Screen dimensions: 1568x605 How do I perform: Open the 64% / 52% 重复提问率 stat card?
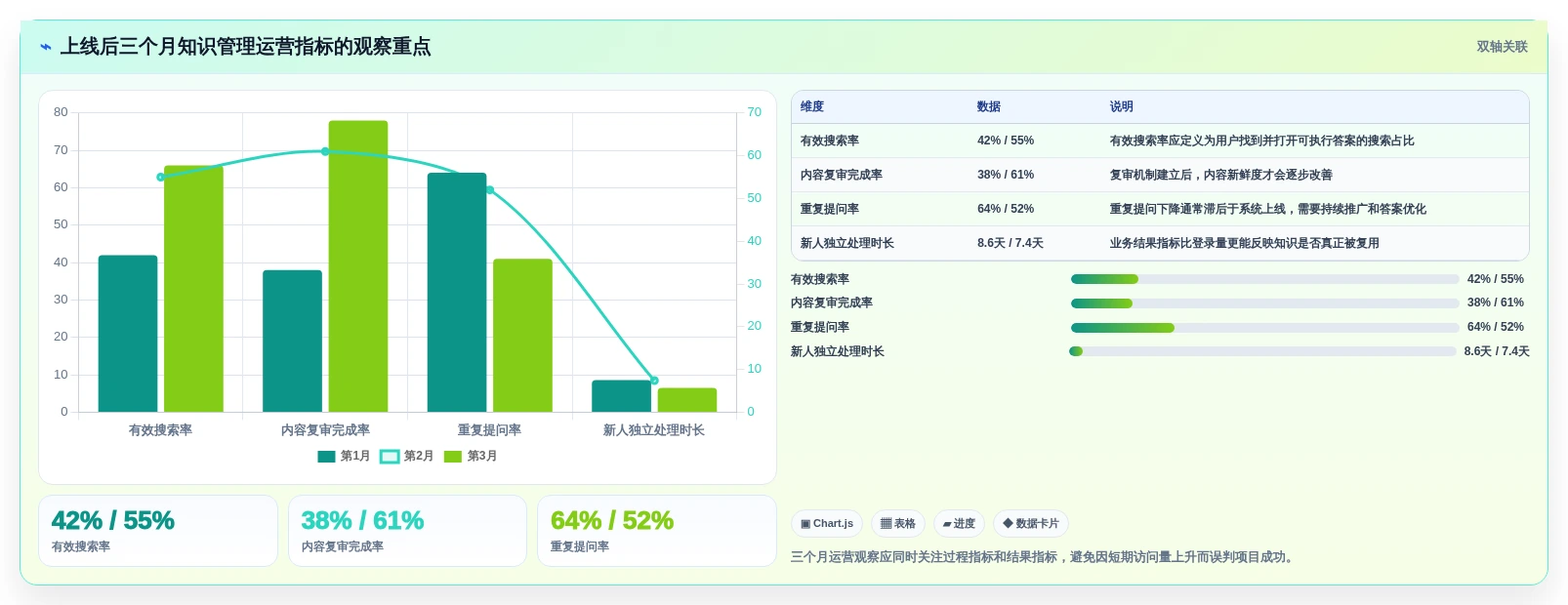pyautogui.click(x=657, y=531)
